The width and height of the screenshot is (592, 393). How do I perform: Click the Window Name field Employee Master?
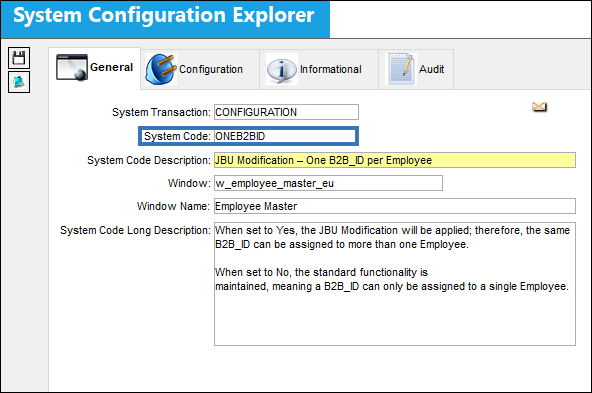(x=395, y=206)
